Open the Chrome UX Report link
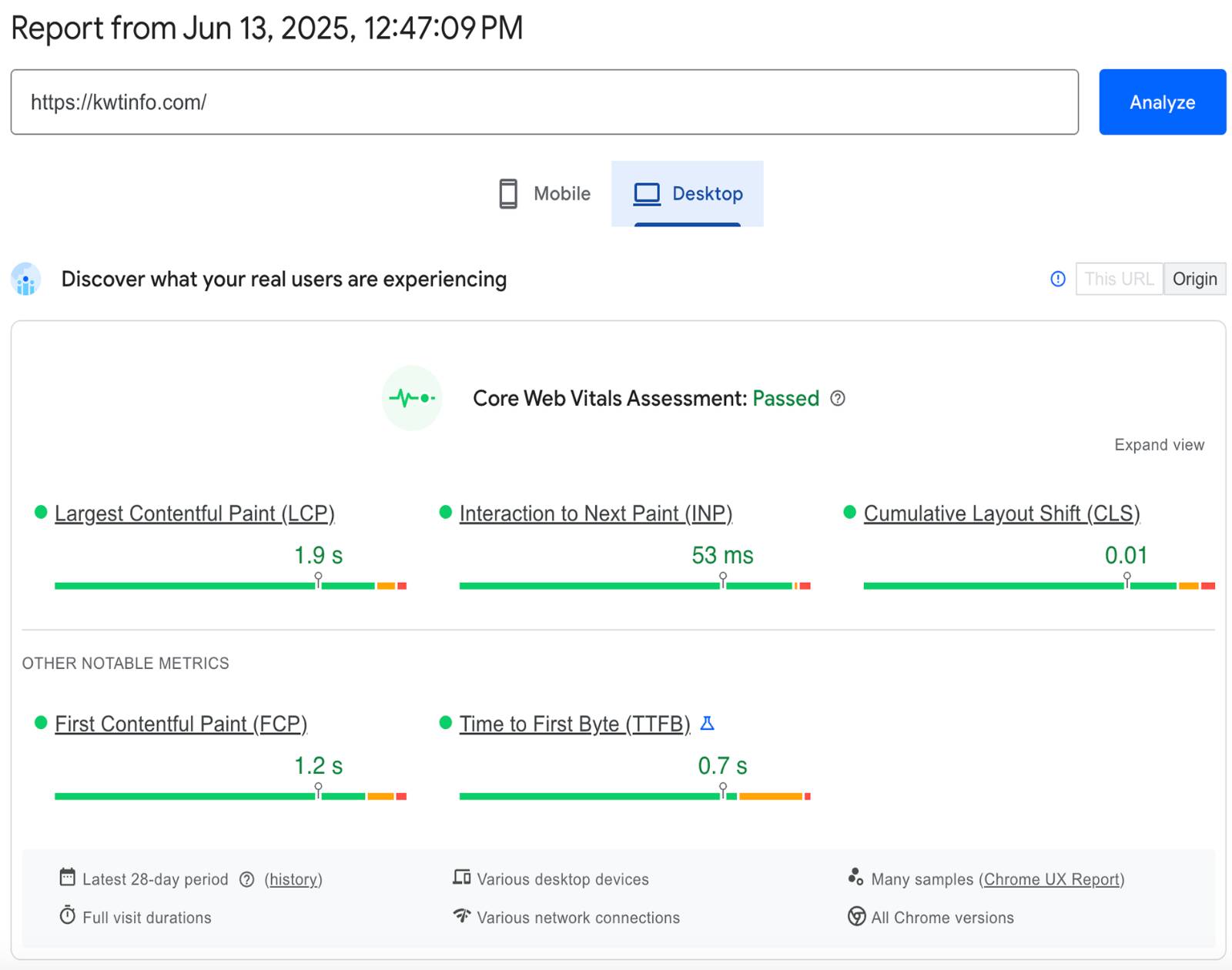This screenshot has width=1232, height=970. tap(1051, 879)
